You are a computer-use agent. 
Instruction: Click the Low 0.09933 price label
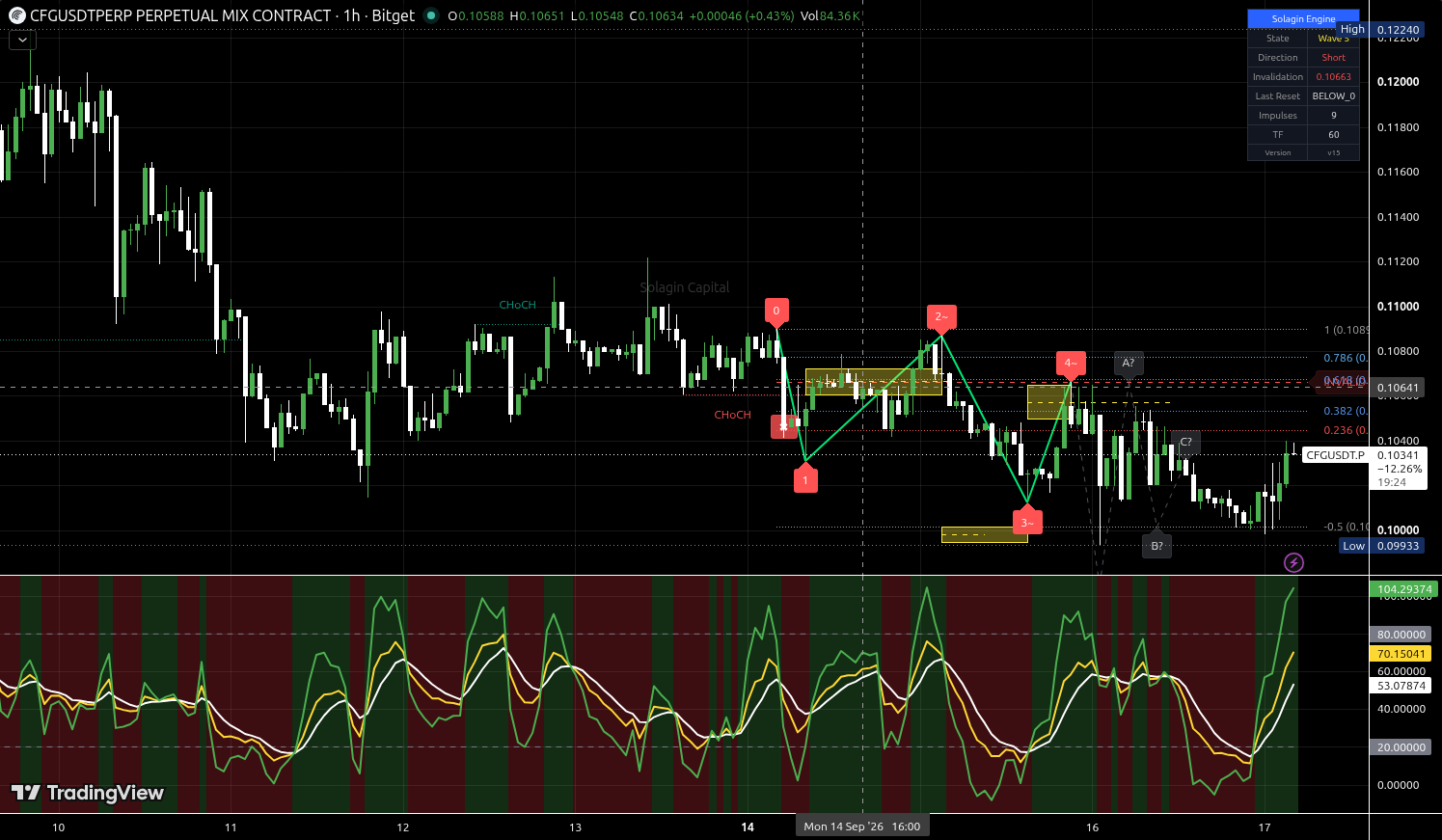pos(1381,546)
